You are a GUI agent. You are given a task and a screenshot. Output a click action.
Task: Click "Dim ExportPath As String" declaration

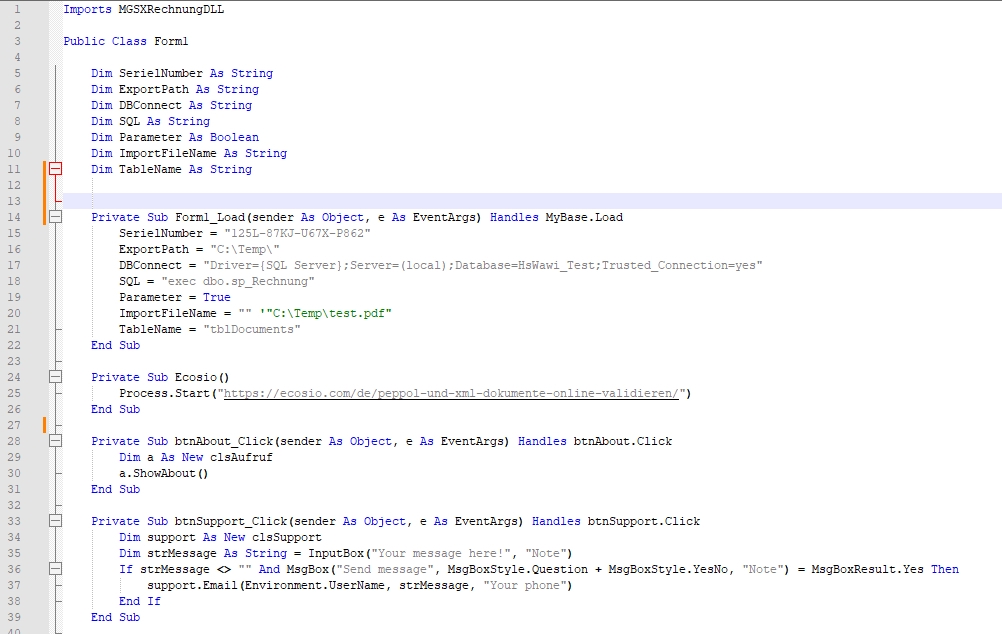[x=175, y=89]
